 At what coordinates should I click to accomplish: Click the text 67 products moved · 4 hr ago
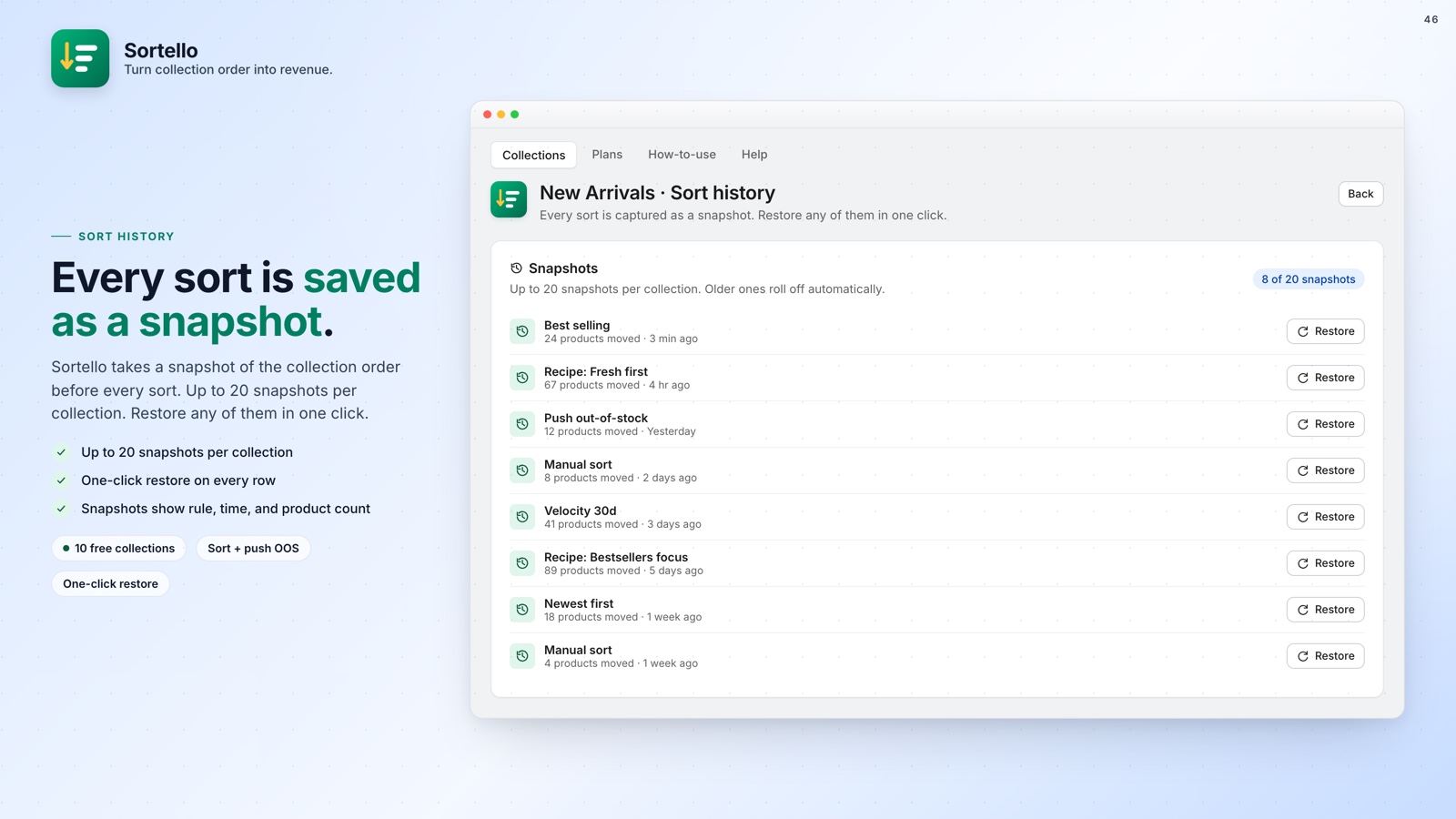pyautogui.click(x=617, y=385)
